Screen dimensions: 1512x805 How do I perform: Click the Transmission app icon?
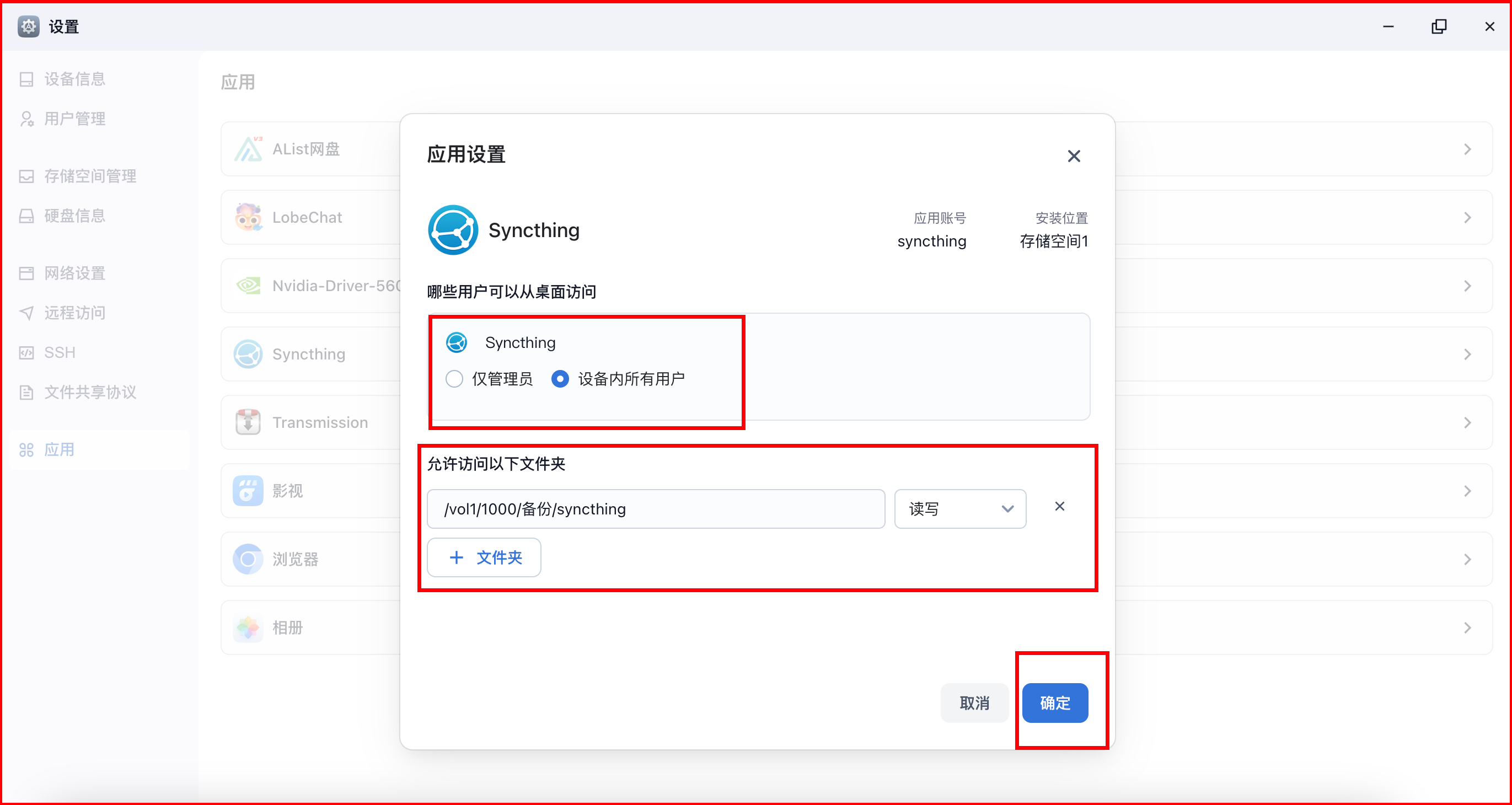coord(248,422)
